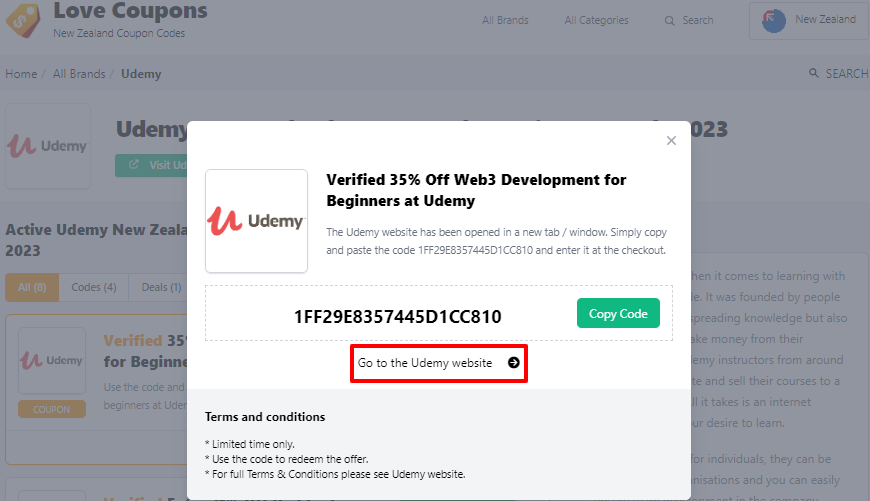This screenshot has width=870, height=501.
Task: Click the Udemy brand logo top left
Action: (x=48, y=146)
